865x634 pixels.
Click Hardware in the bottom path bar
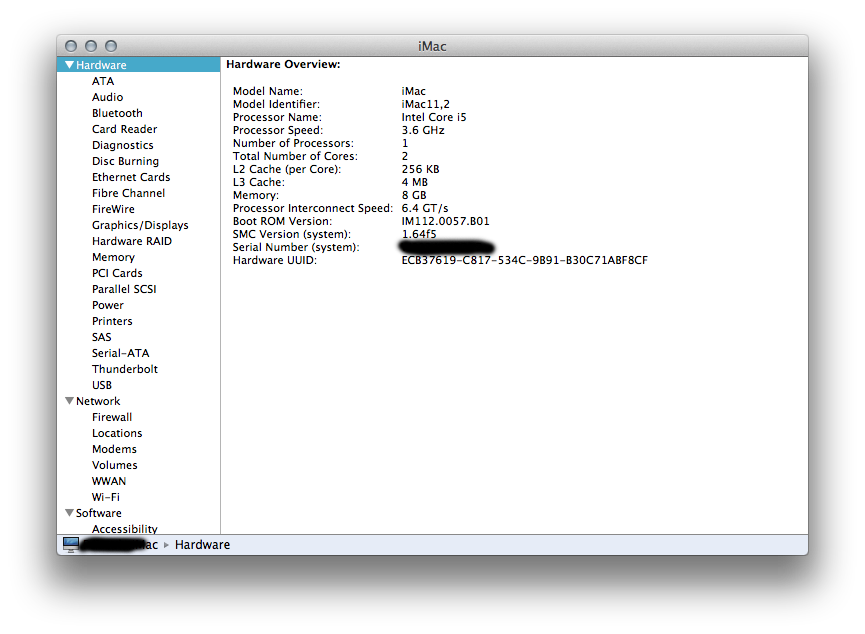click(202, 545)
